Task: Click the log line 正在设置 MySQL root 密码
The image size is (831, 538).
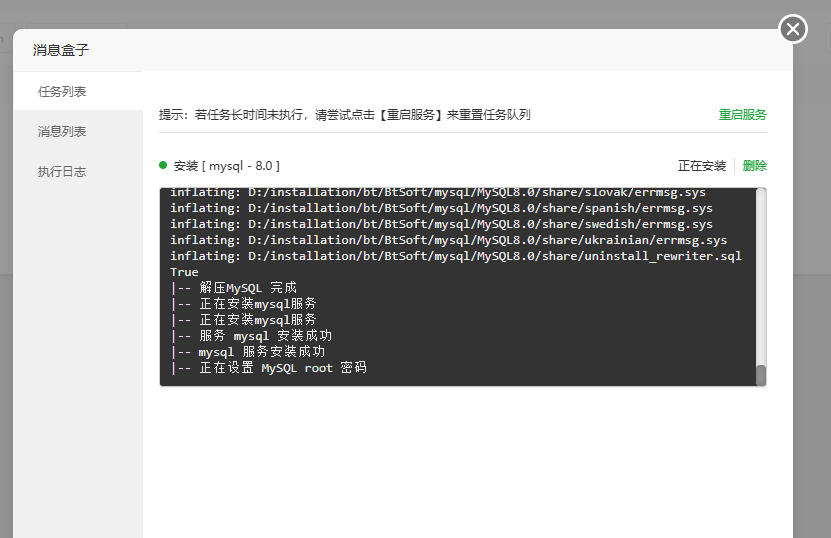Action: (x=269, y=368)
